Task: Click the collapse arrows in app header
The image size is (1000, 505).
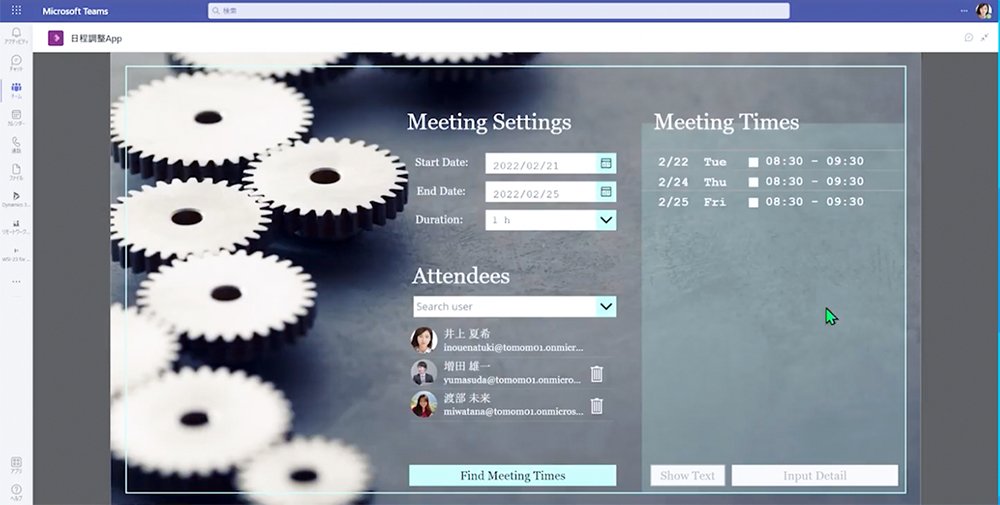Action: pyautogui.click(x=985, y=38)
